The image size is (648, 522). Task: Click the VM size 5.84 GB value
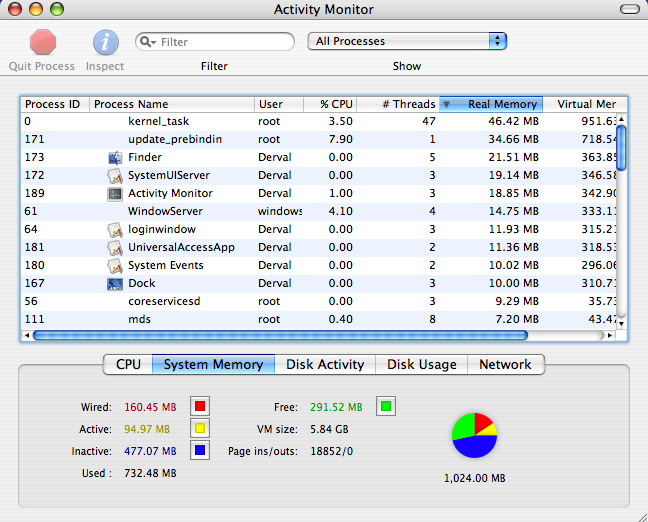pos(329,429)
